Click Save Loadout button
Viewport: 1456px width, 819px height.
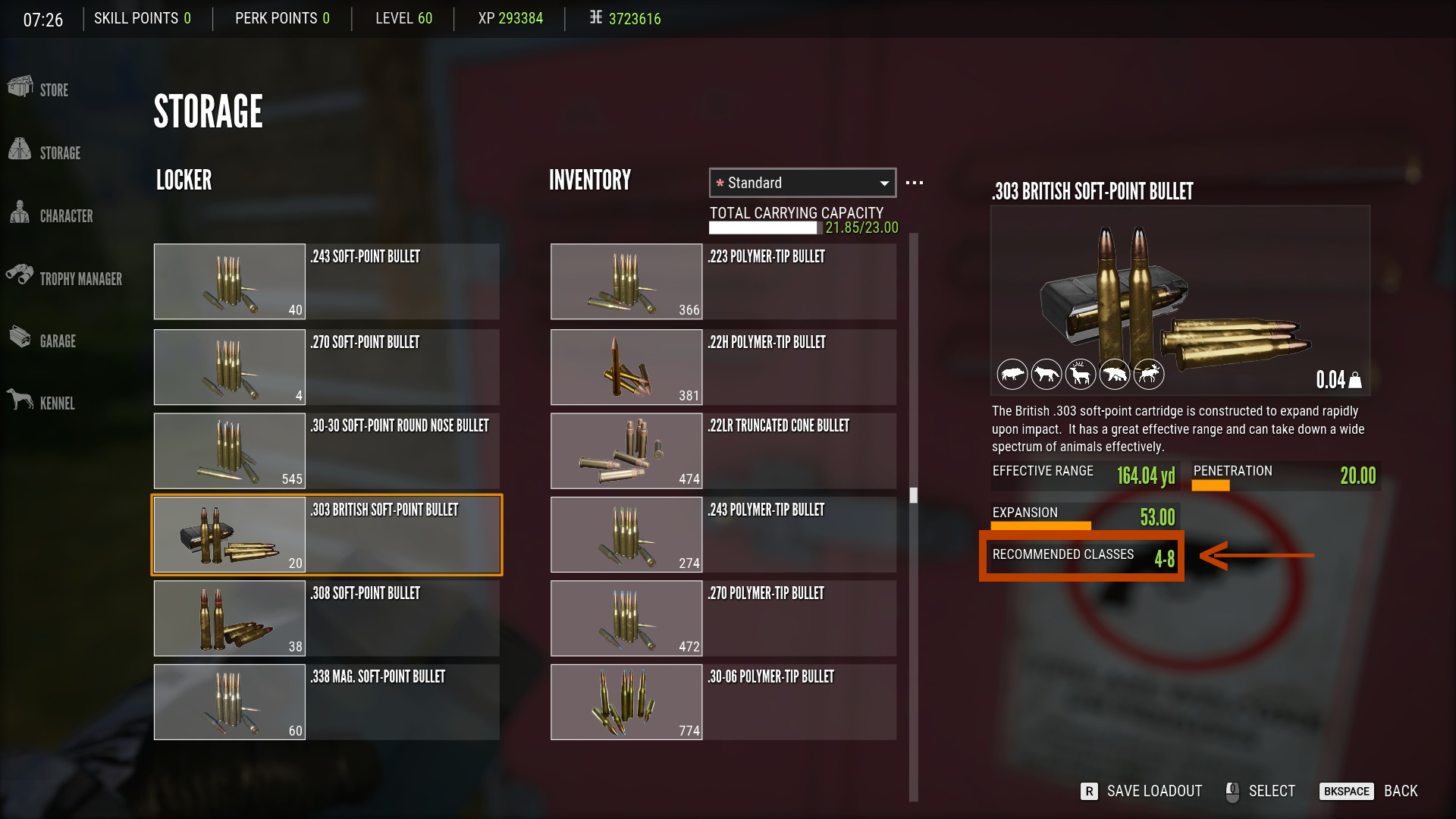(x=1141, y=791)
